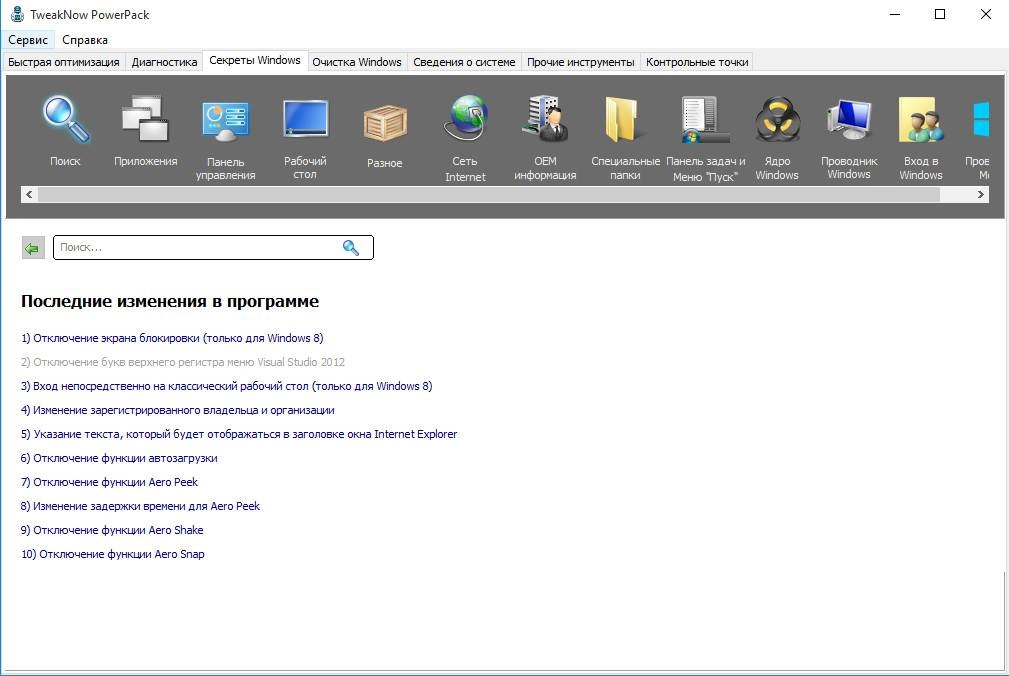Image resolution: width=1009 pixels, height=676 pixels.
Task: Open the Панель управления category icon
Action: point(225,121)
